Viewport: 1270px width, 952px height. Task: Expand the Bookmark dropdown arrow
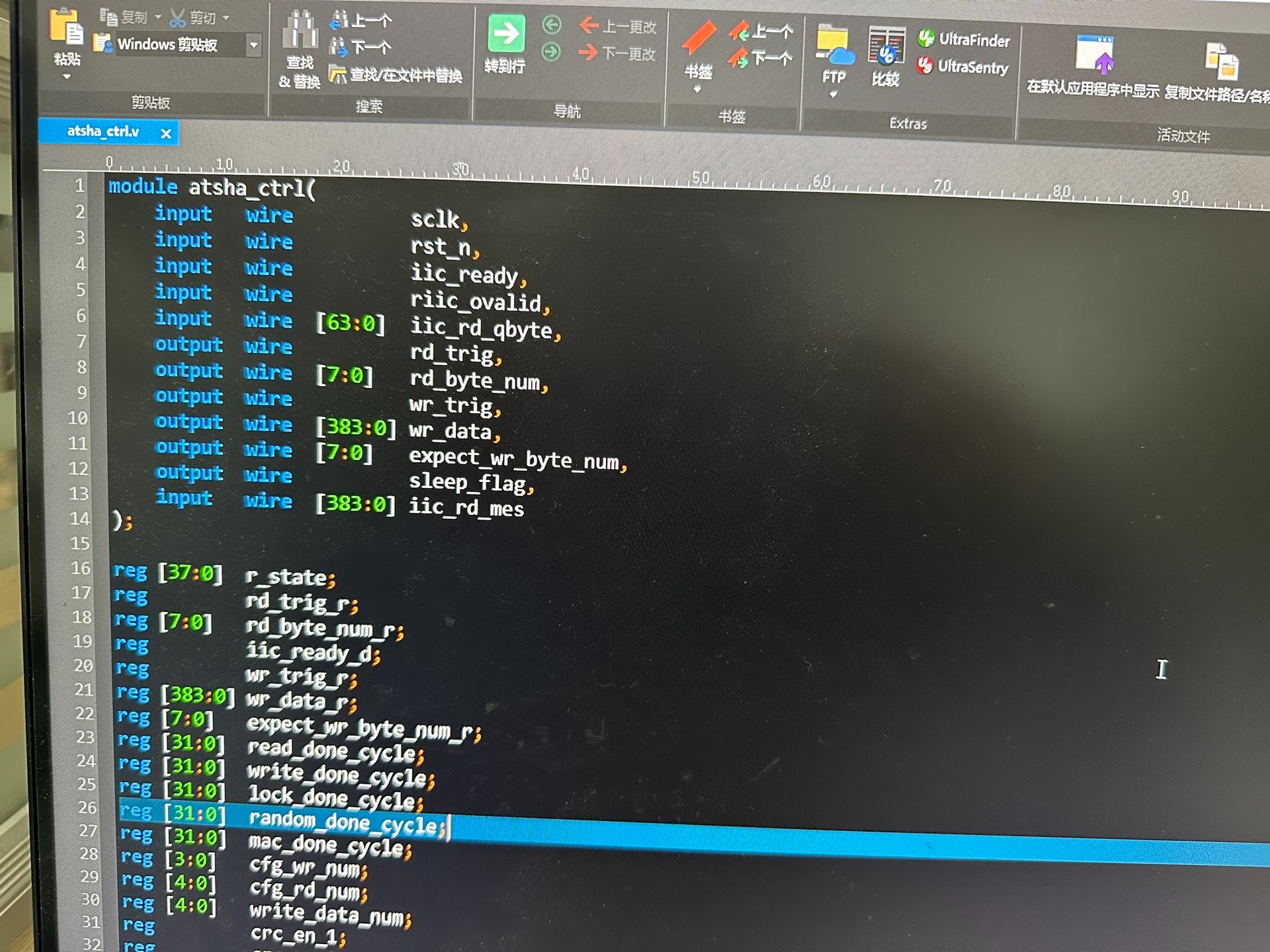pos(697,89)
